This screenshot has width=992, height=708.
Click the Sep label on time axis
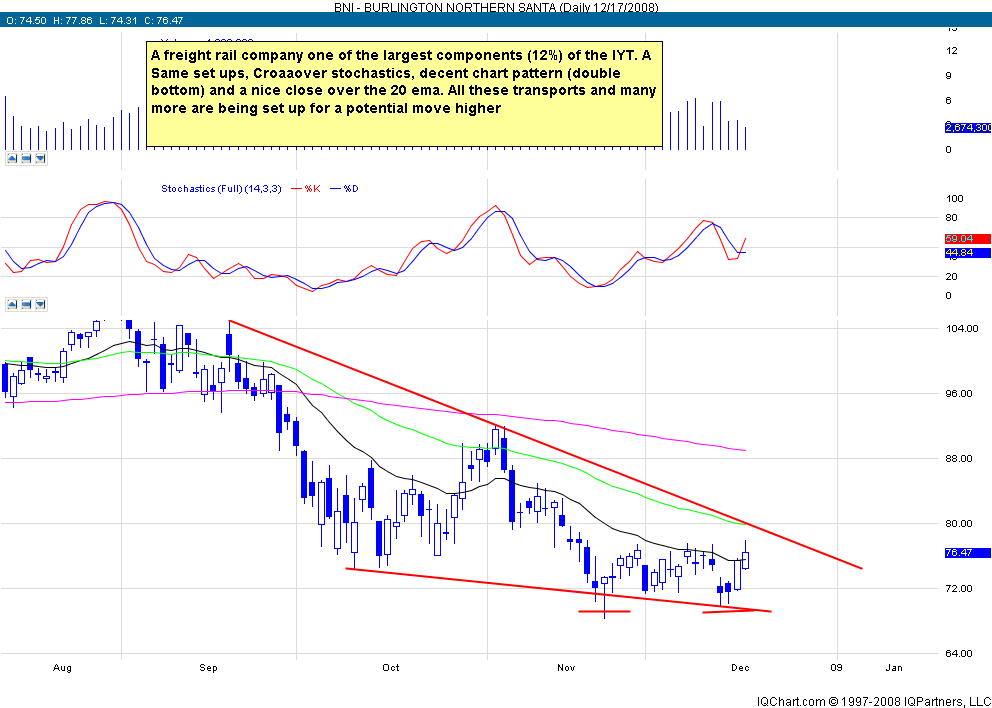[208, 668]
